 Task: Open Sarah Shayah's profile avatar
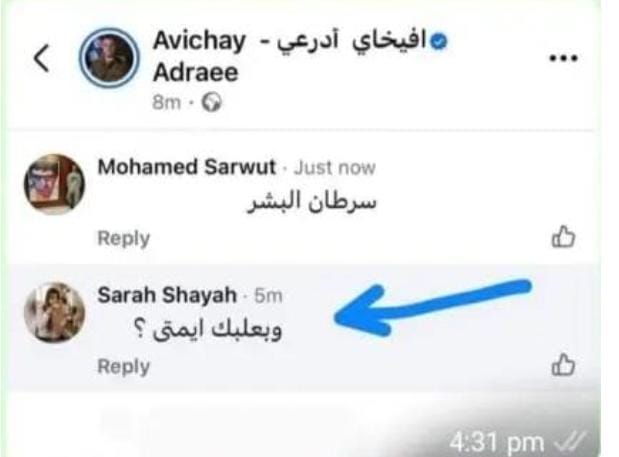coord(54,312)
